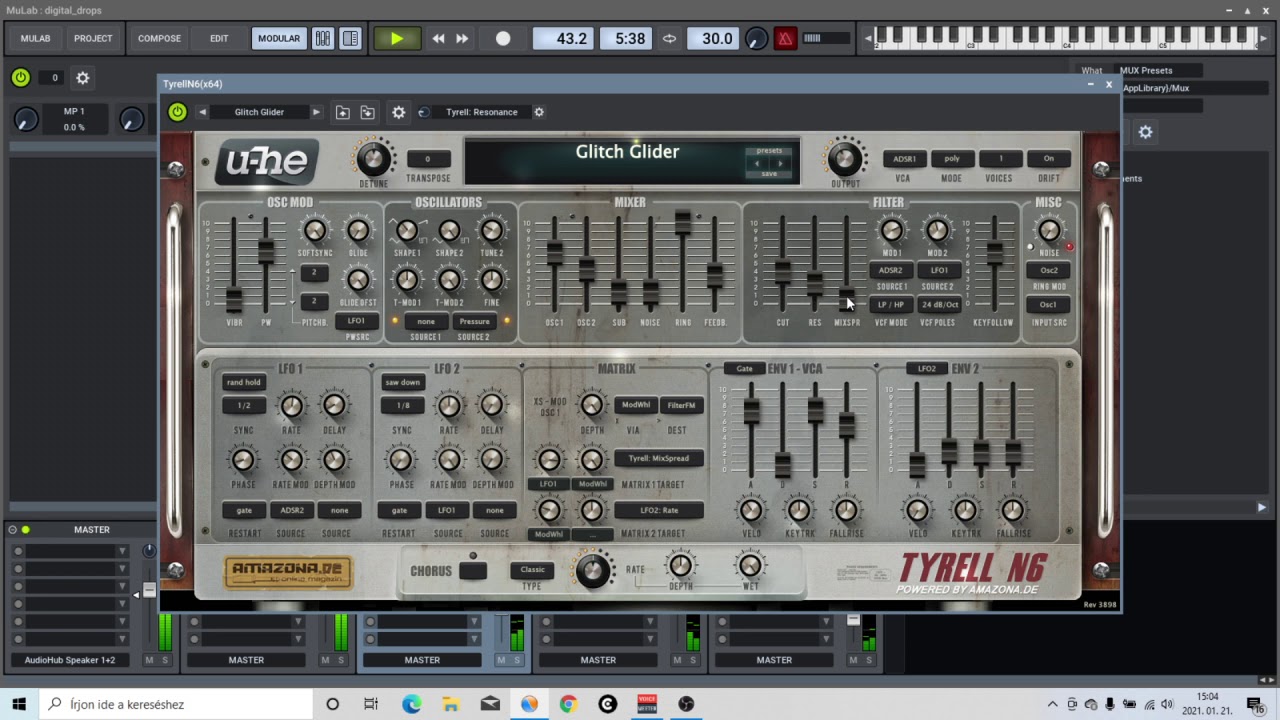
Task: Hit the record button in transport bar
Action: tap(503, 39)
